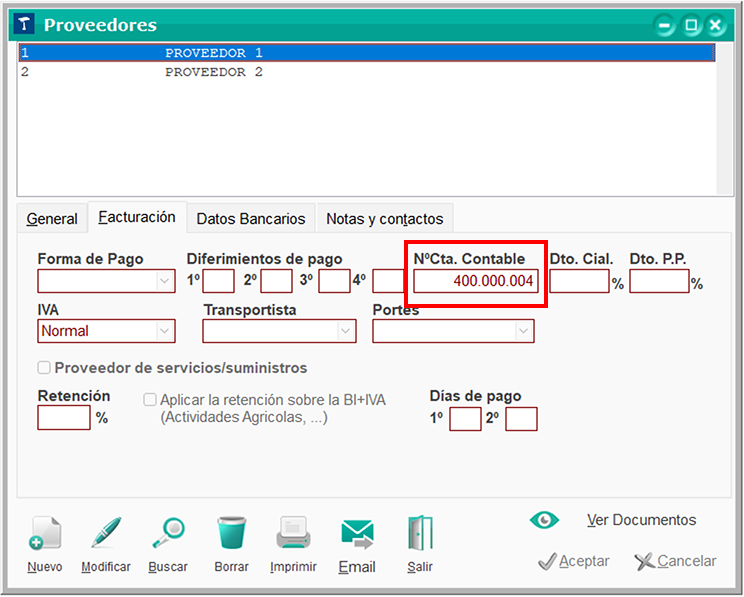This screenshot has height=597, width=744.
Task: Click the Imprimir printer icon
Action: tap(293, 533)
